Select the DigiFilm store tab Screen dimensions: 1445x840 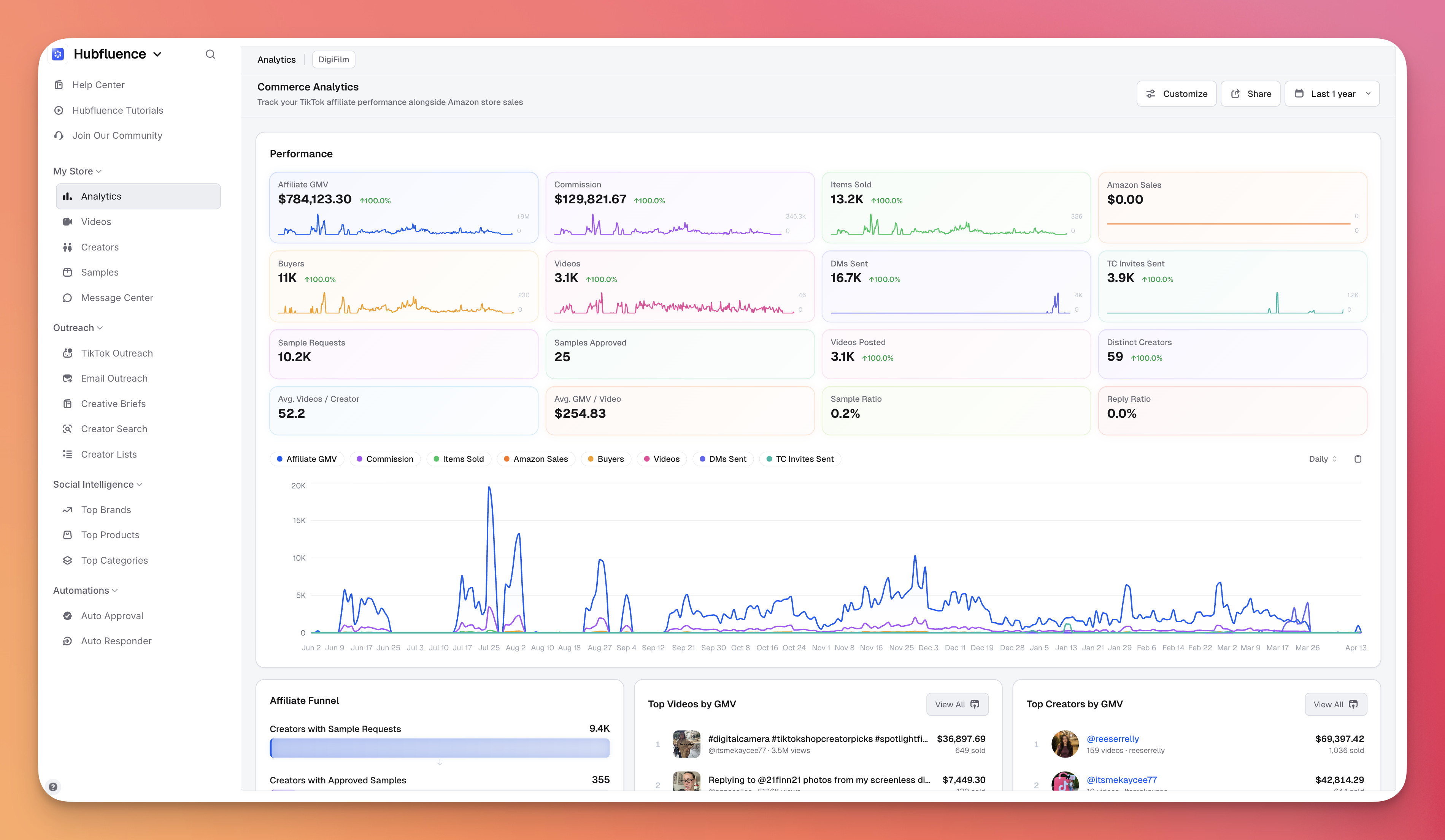pyautogui.click(x=333, y=60)
